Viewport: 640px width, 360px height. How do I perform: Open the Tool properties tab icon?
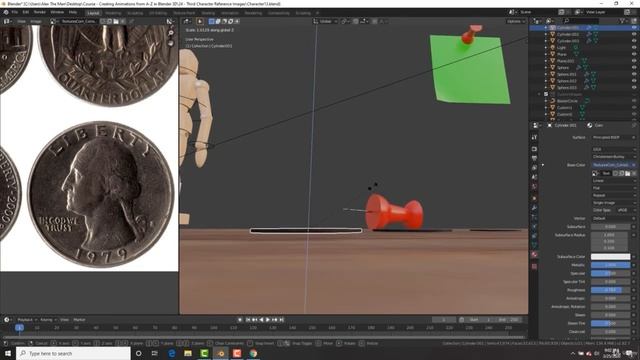point(534,138)
